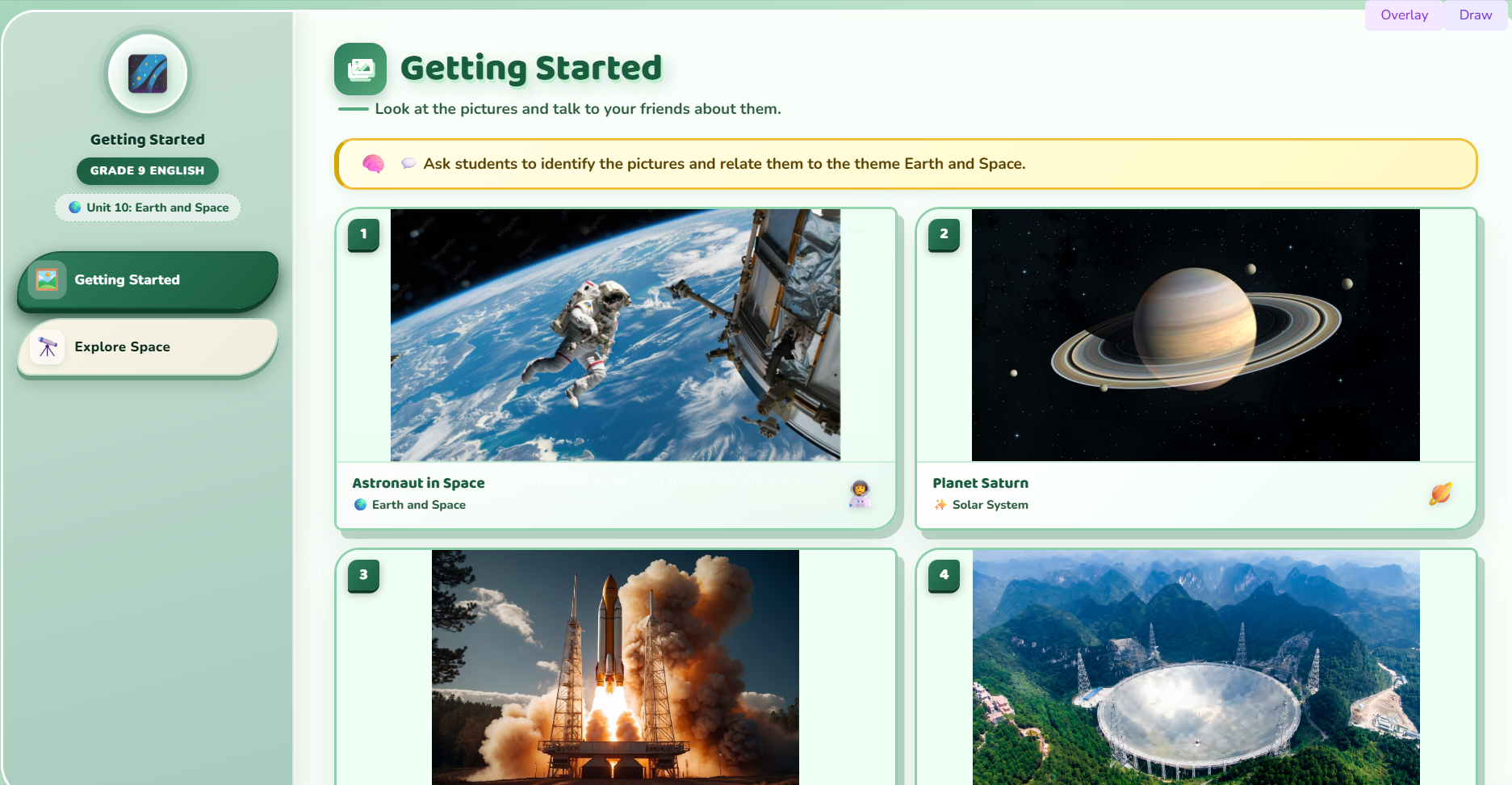Click the sidebar 'Getting Started' title under logo
Screen dimensions: 1512x785
tap(148, 140)
